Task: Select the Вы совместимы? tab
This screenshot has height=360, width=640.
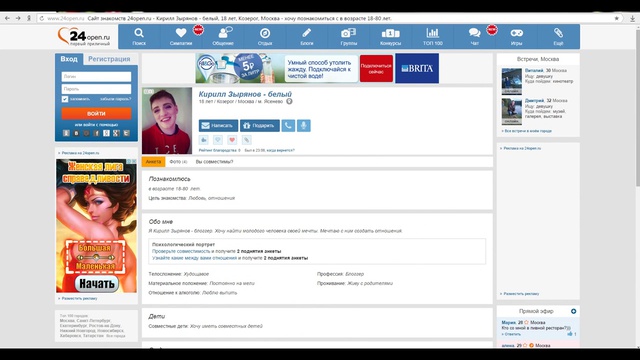Action: [x=214, y=162]
